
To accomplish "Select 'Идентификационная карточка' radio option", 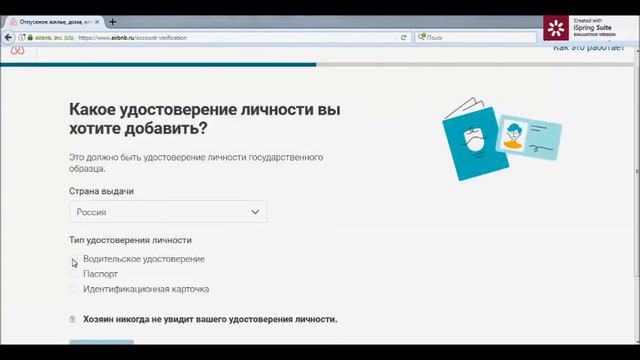I will pos(74,289).
